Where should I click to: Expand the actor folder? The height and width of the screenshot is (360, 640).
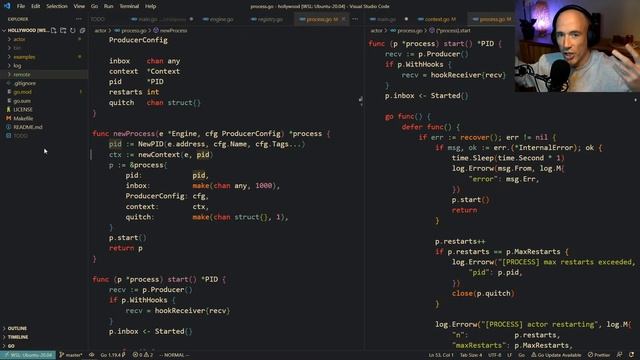[x=44, y=39]
